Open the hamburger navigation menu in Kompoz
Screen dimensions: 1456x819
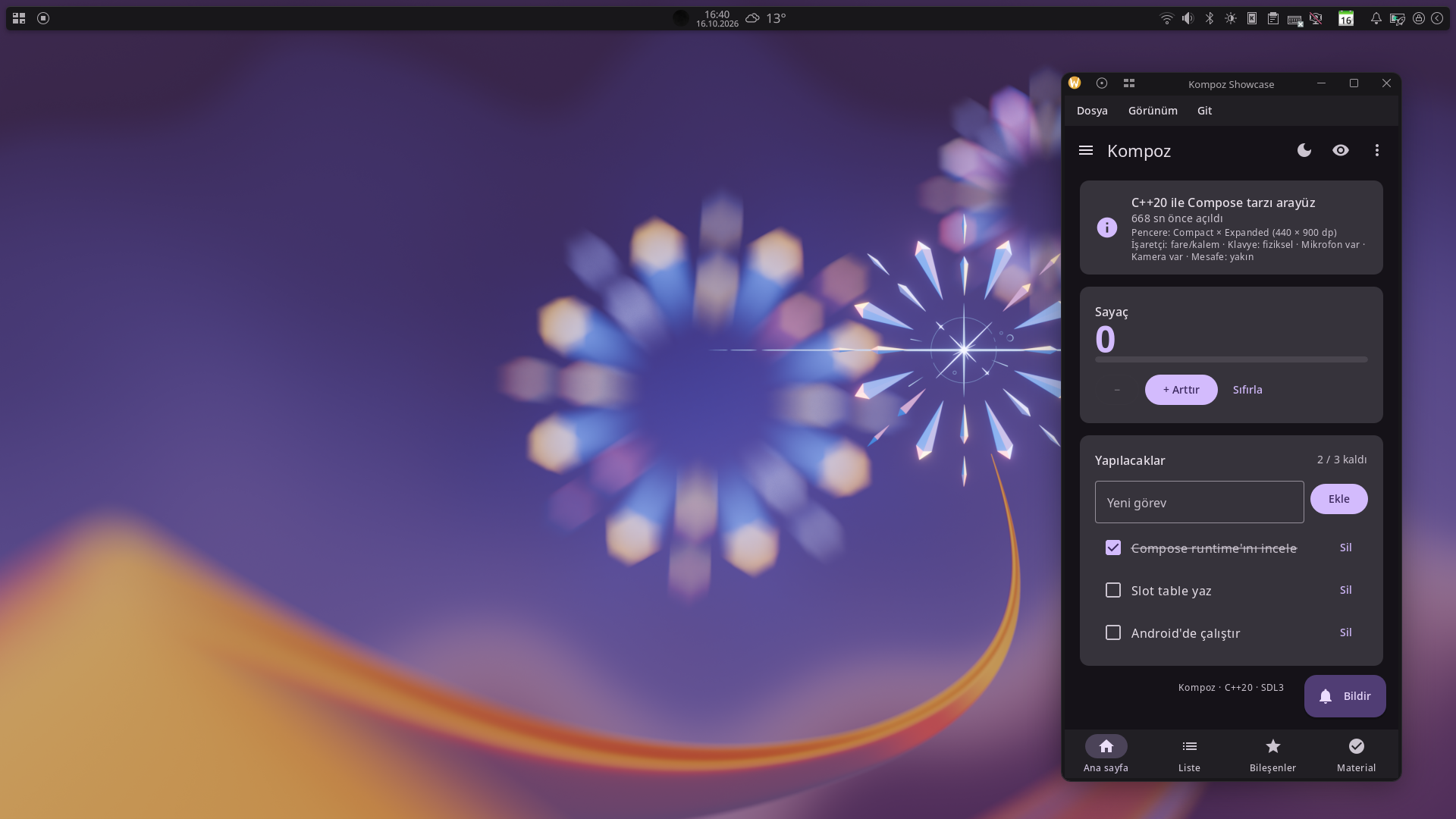(x=1086, y=150)
